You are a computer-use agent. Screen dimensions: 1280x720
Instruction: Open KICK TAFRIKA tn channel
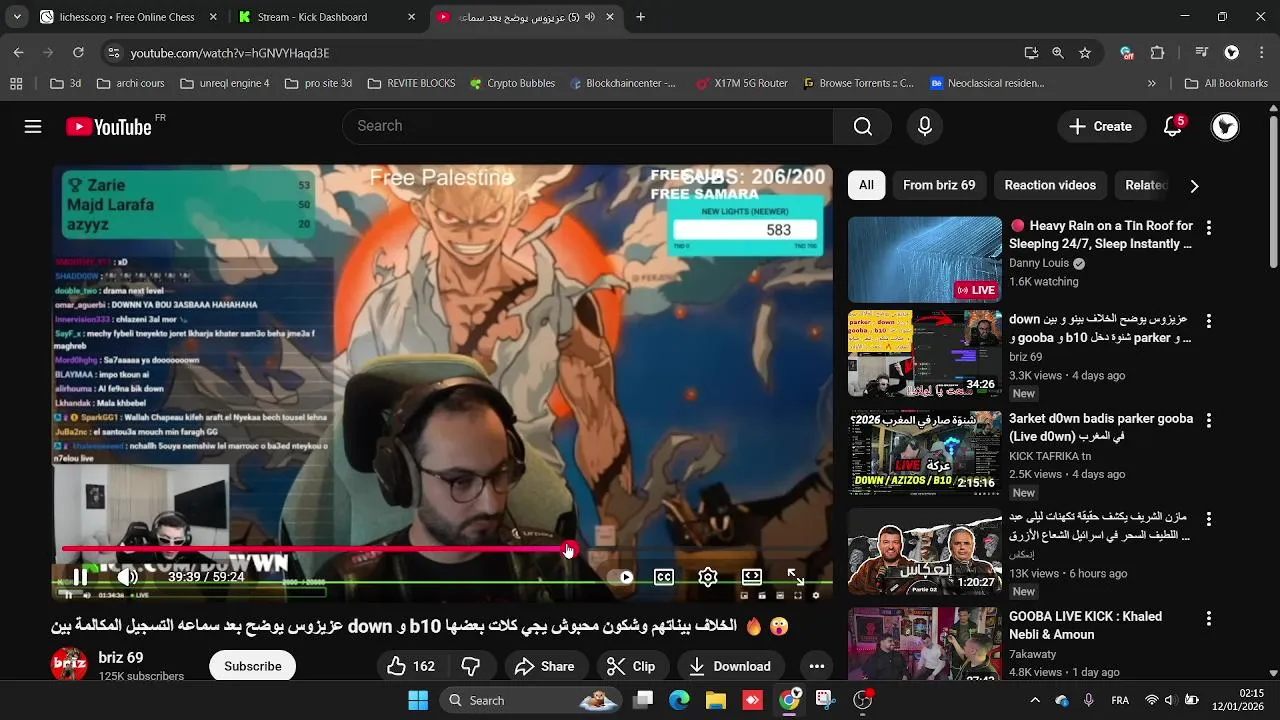(x=1050, y=456)
